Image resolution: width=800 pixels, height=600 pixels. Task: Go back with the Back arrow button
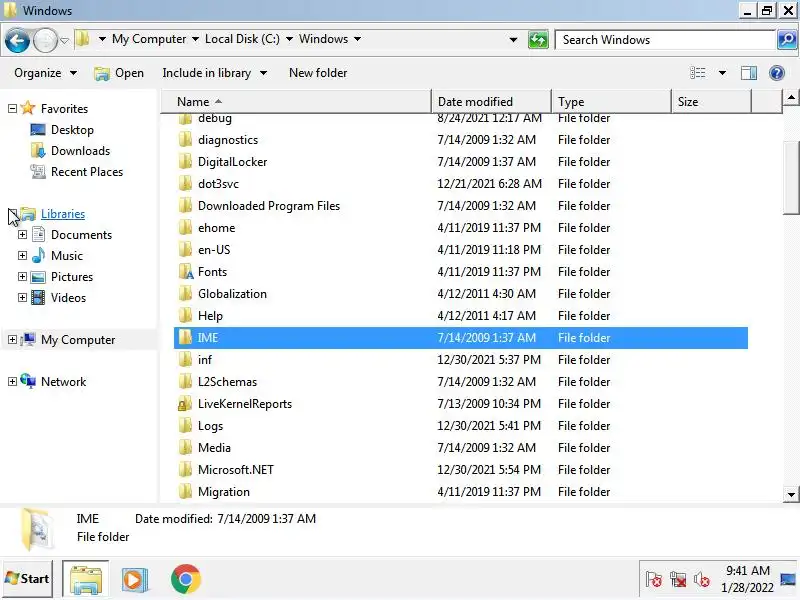tap(17, 40)
